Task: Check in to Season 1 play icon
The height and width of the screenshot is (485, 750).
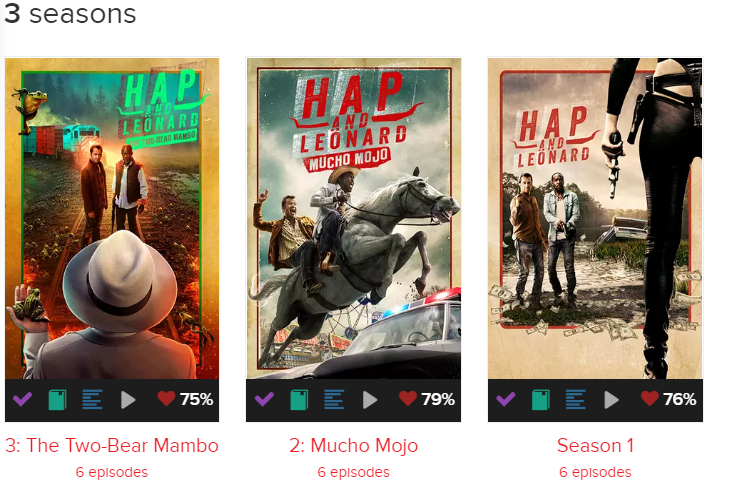Action: 611,400
